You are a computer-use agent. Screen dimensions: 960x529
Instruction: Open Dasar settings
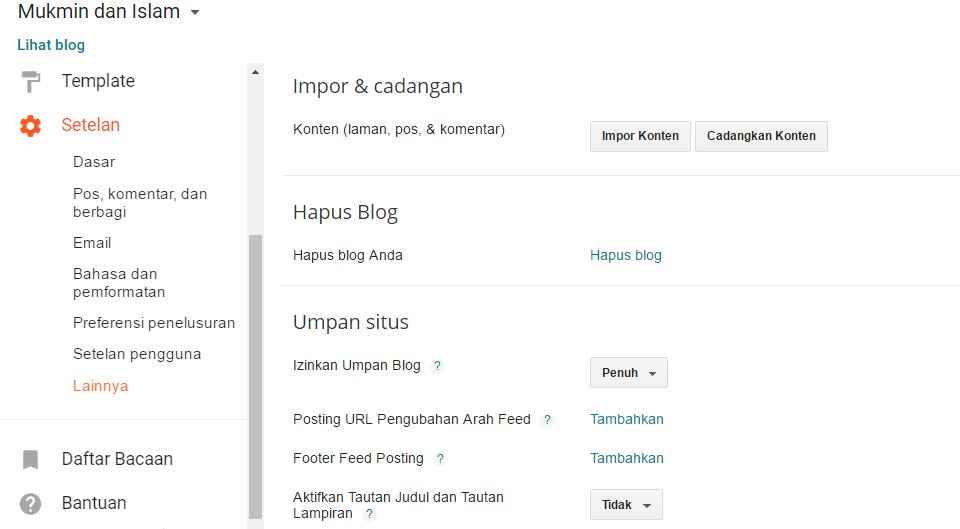[94, 162]
